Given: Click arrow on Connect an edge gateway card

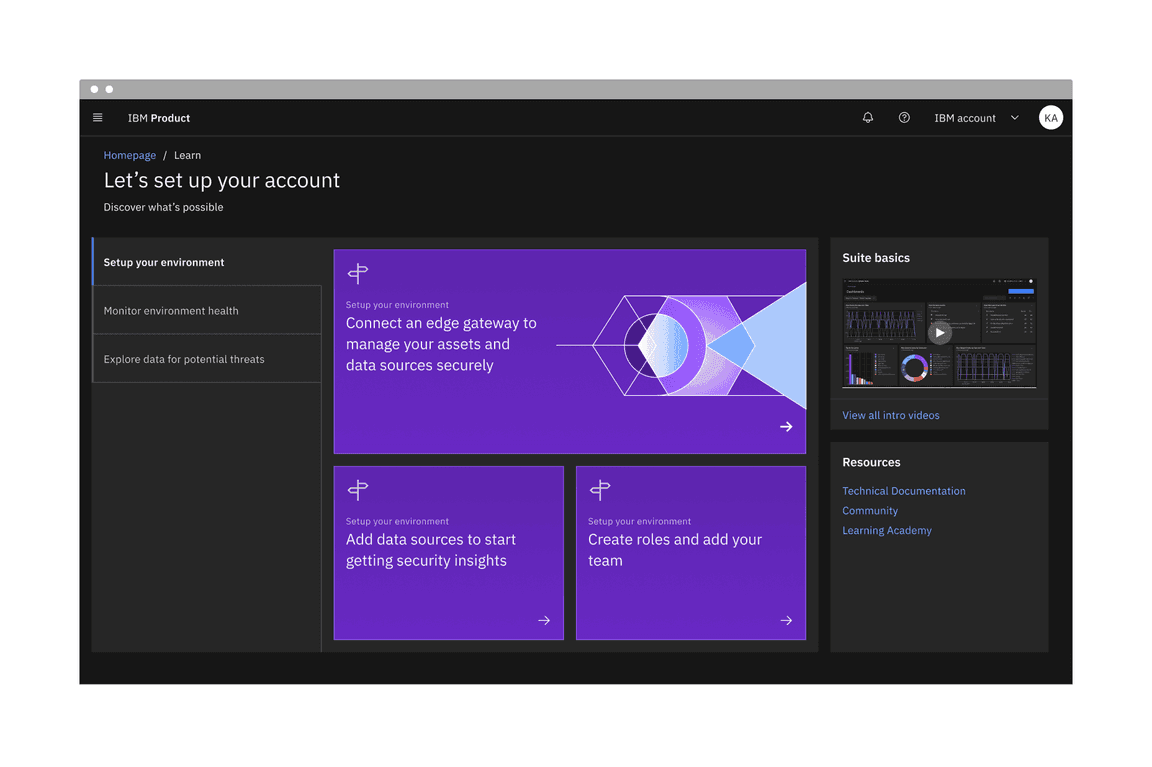Looking at the screenshot, I should click(786, 427).
